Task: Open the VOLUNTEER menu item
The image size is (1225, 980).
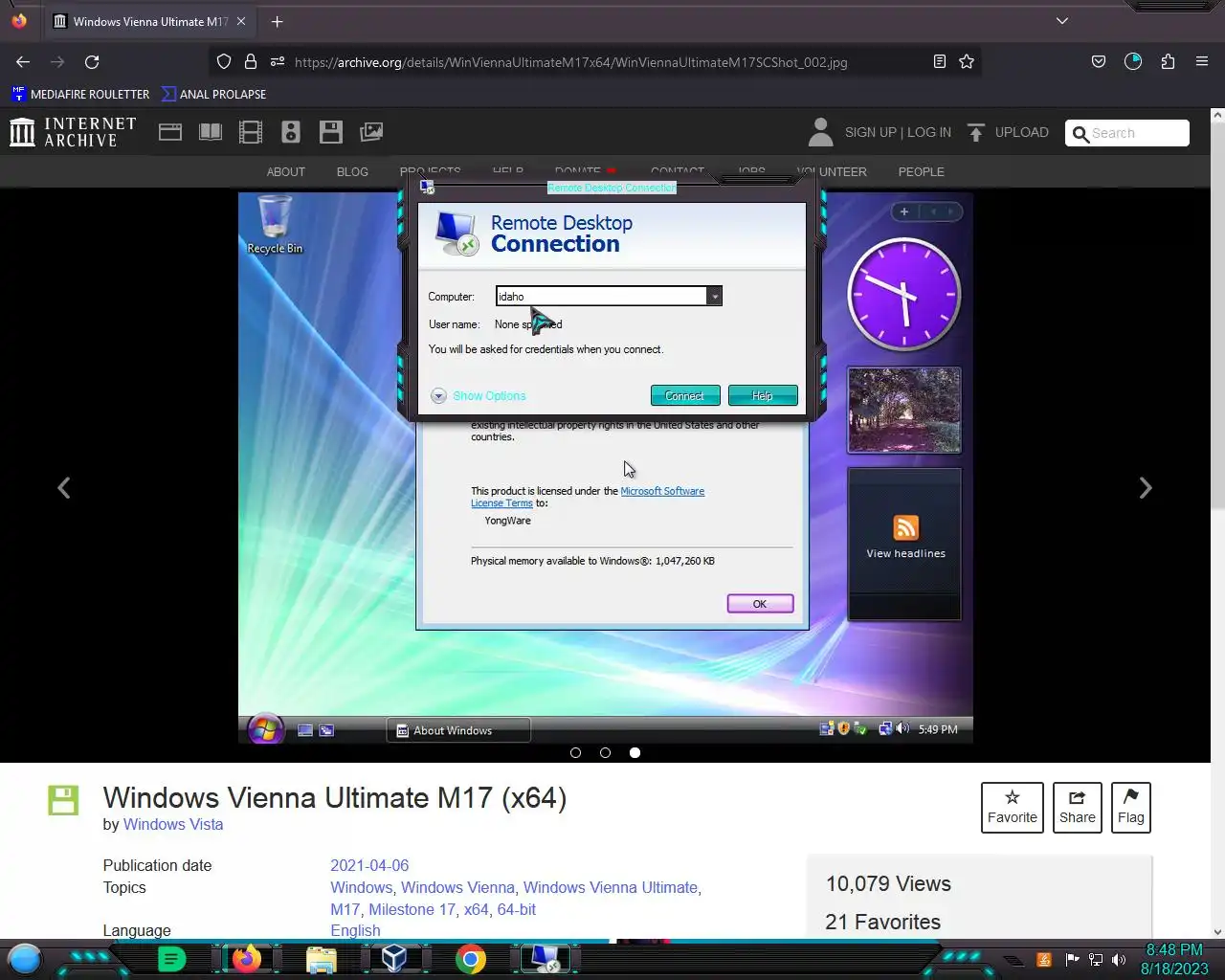Action: coord(833,171)
